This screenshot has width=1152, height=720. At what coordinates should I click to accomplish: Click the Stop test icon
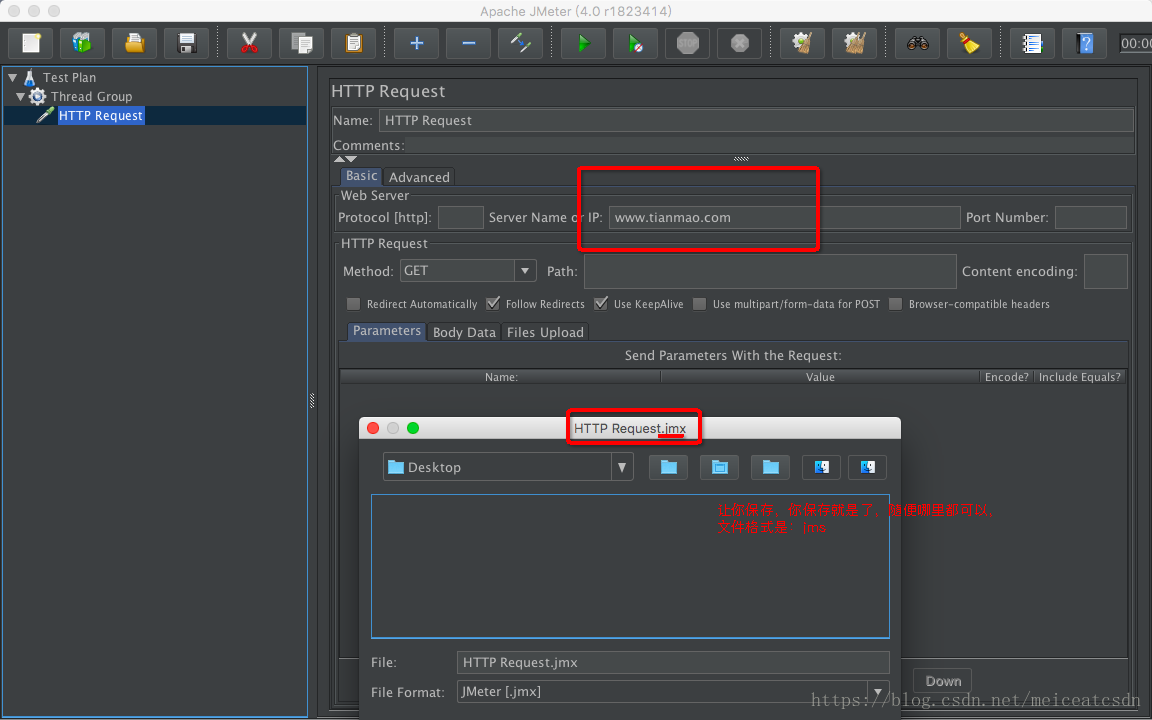pos(688,43)
